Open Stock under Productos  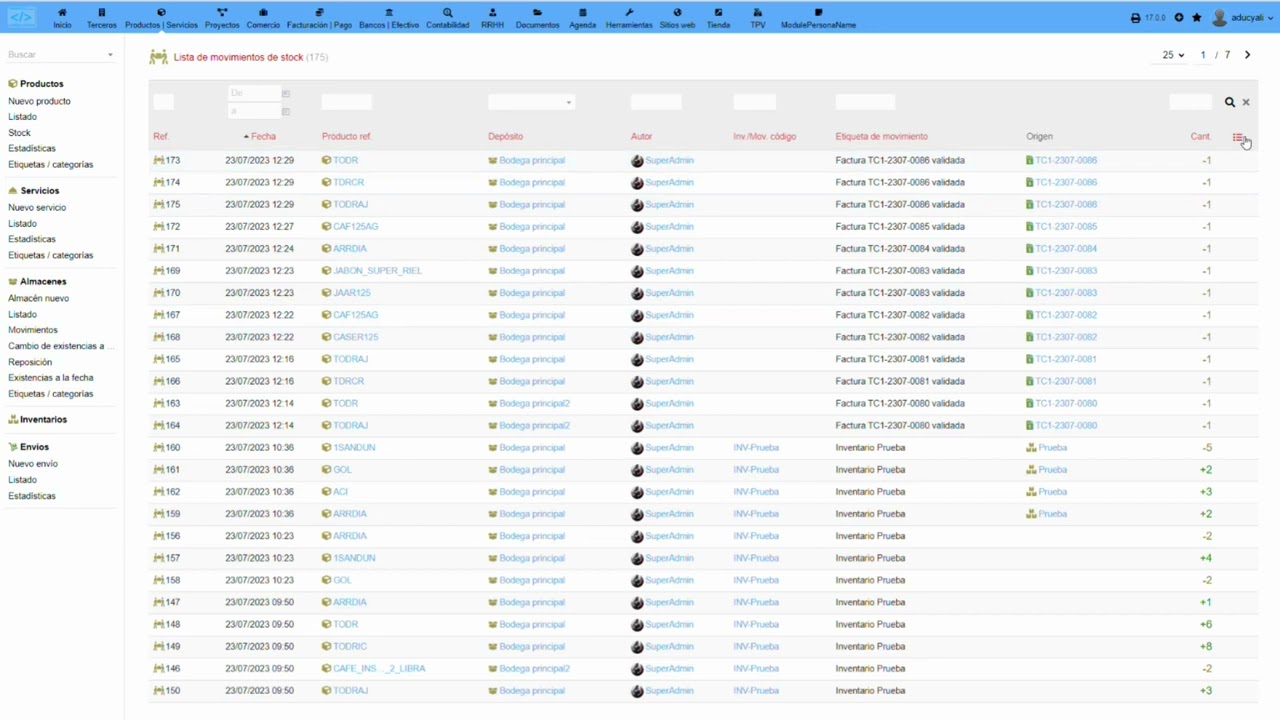coord(19,133)
